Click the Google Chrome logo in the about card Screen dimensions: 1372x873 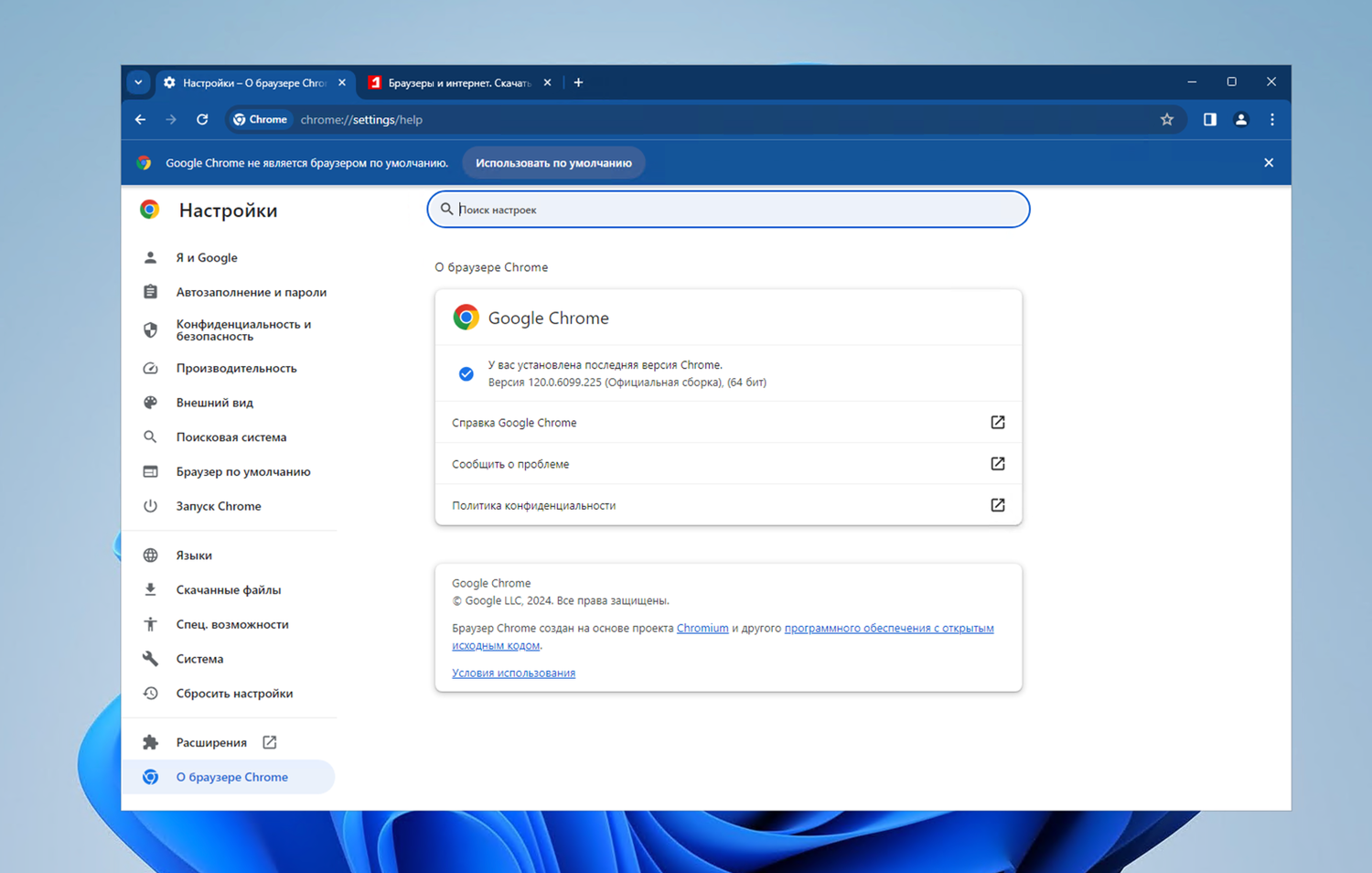coord(466,318)
